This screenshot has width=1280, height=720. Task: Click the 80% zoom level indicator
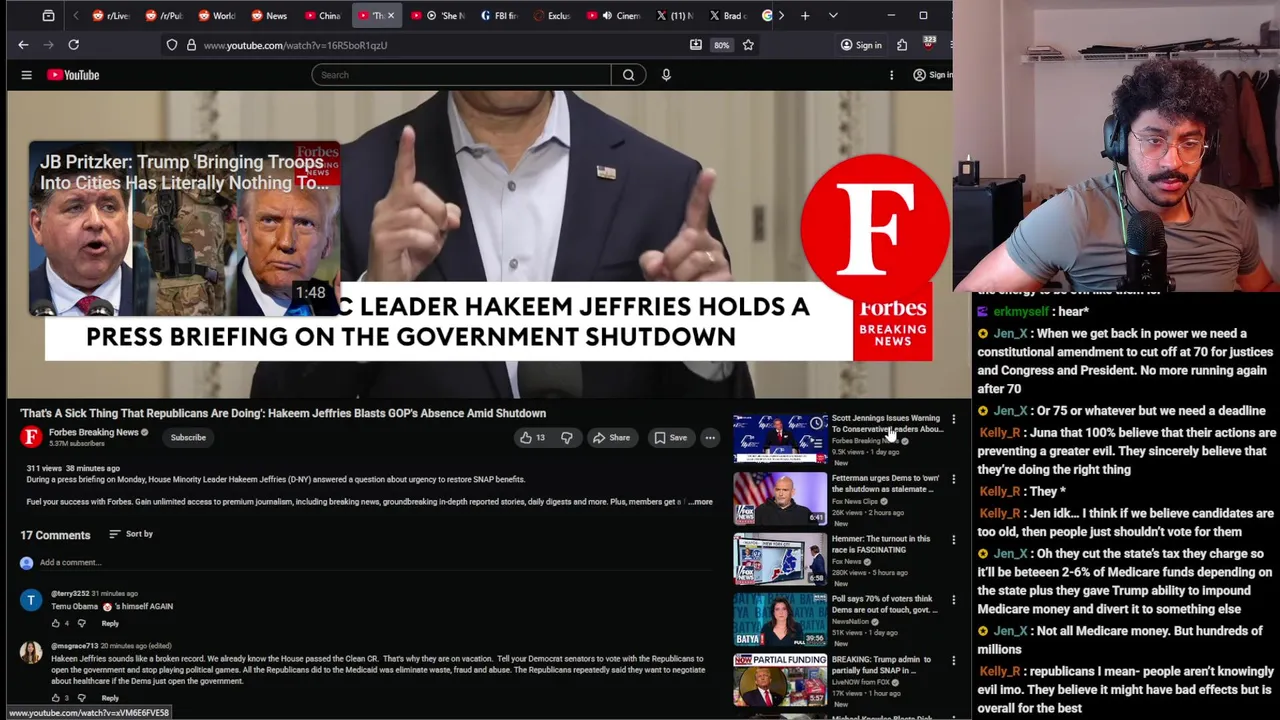tap(721, 45)
